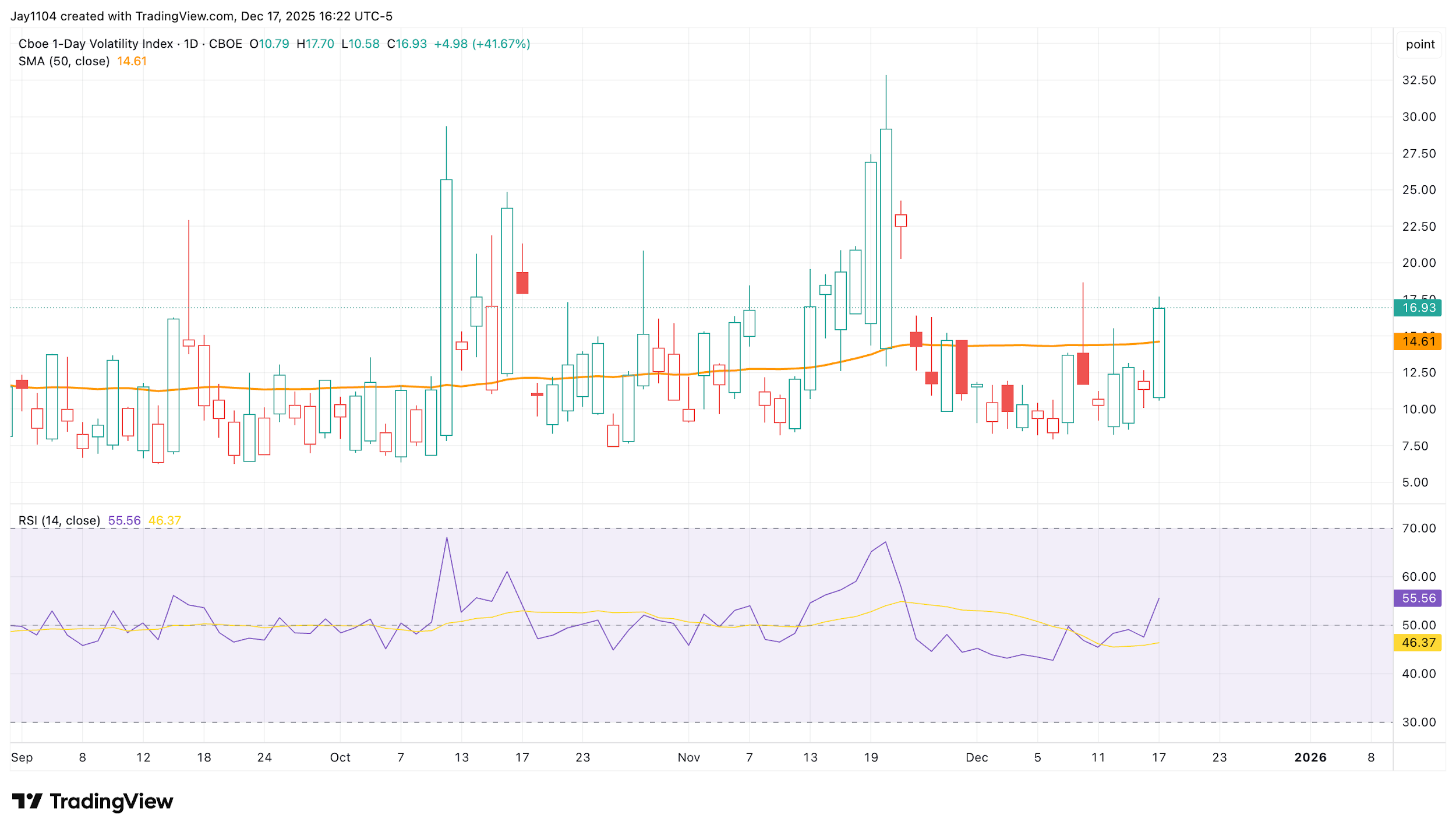1456x832 pixels.
Task: Click the Jay1104 created with TradingView.com header
Action: [x=202, y=16]
